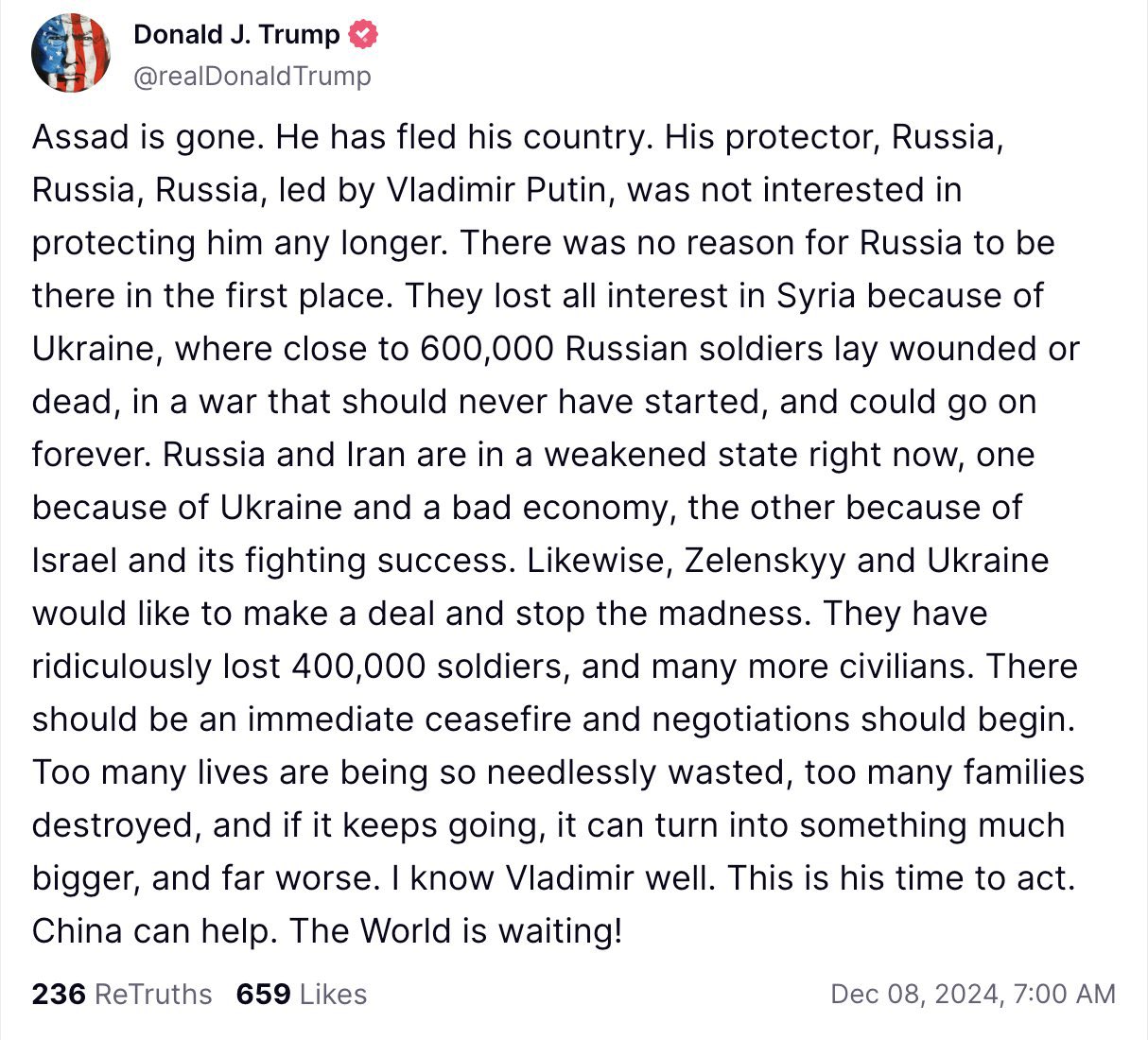Click the "Donald J. Trump" display name
The height and width of the screenshot is (1040, 1148).
[x=236, y=35]
